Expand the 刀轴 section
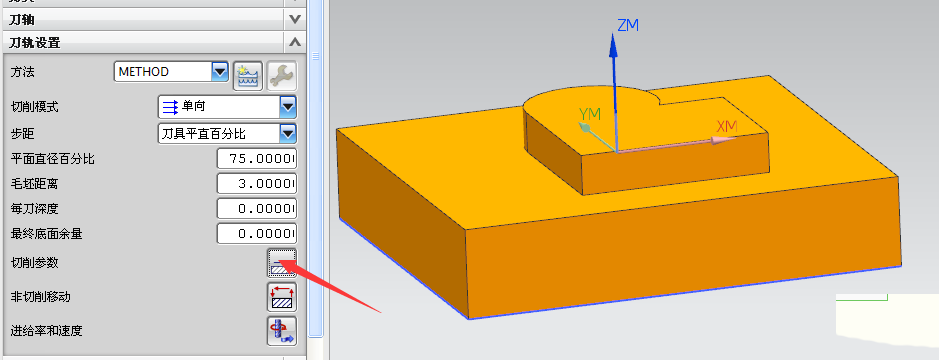Viewport: 939px width, 360px height. pos(294,19)
